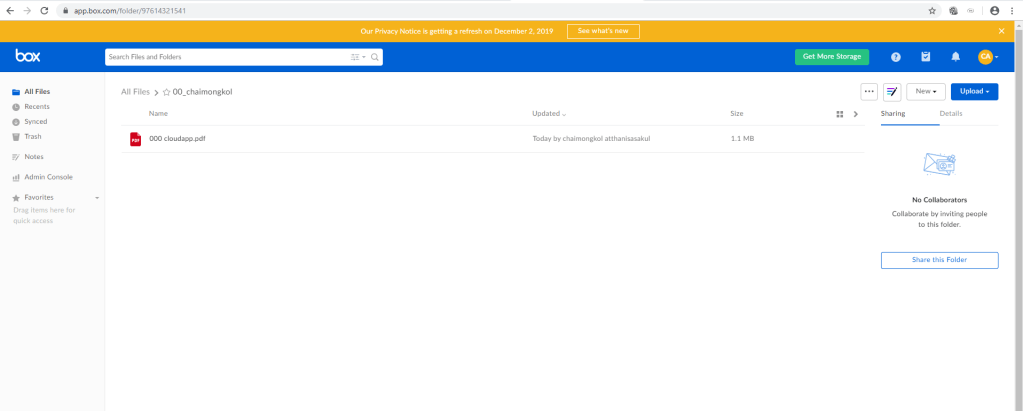Click the Box logo
The width and height of the screenshot is (1023, 411).
(x=27, y=57)
